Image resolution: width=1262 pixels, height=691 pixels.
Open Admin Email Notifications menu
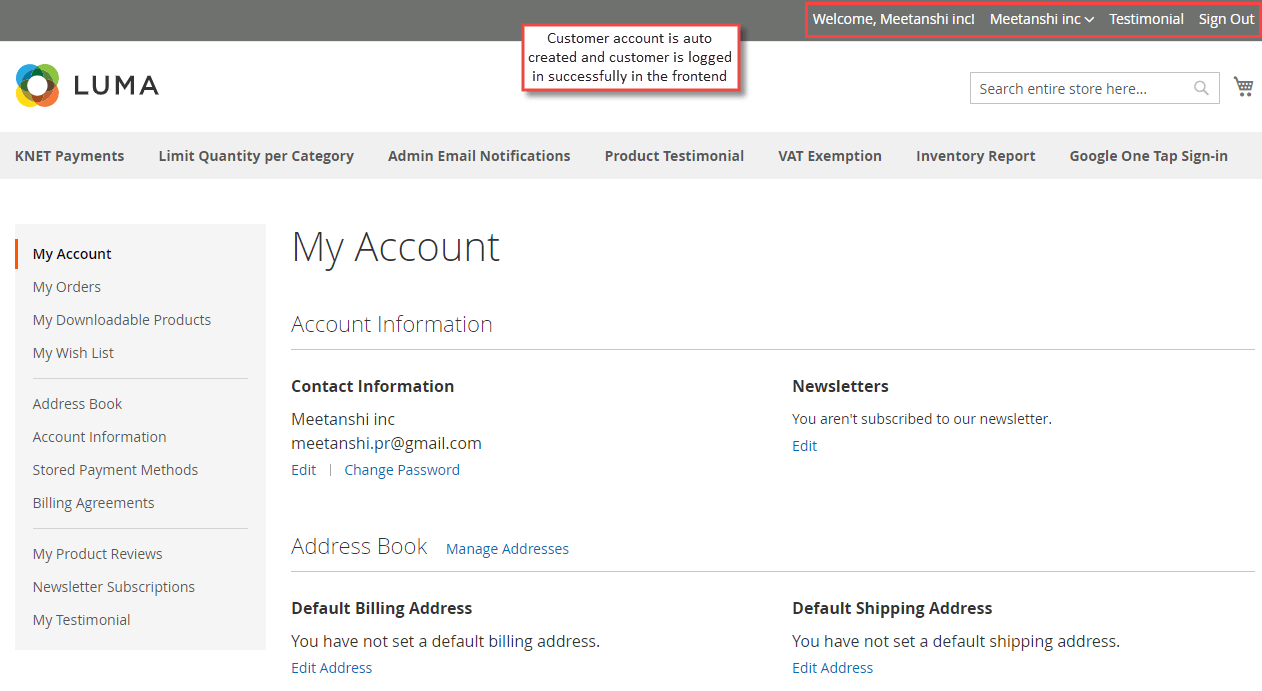(479, 155)
